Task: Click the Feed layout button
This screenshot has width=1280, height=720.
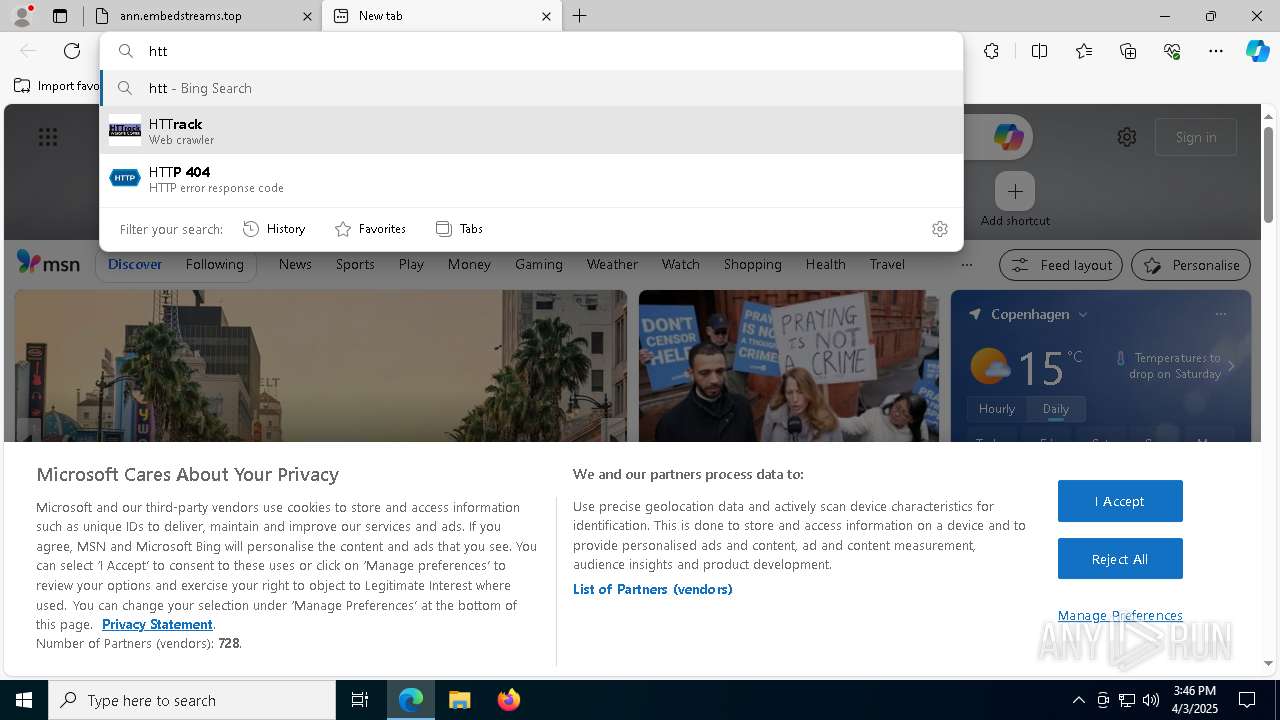Action: (x=1061, y=265)
